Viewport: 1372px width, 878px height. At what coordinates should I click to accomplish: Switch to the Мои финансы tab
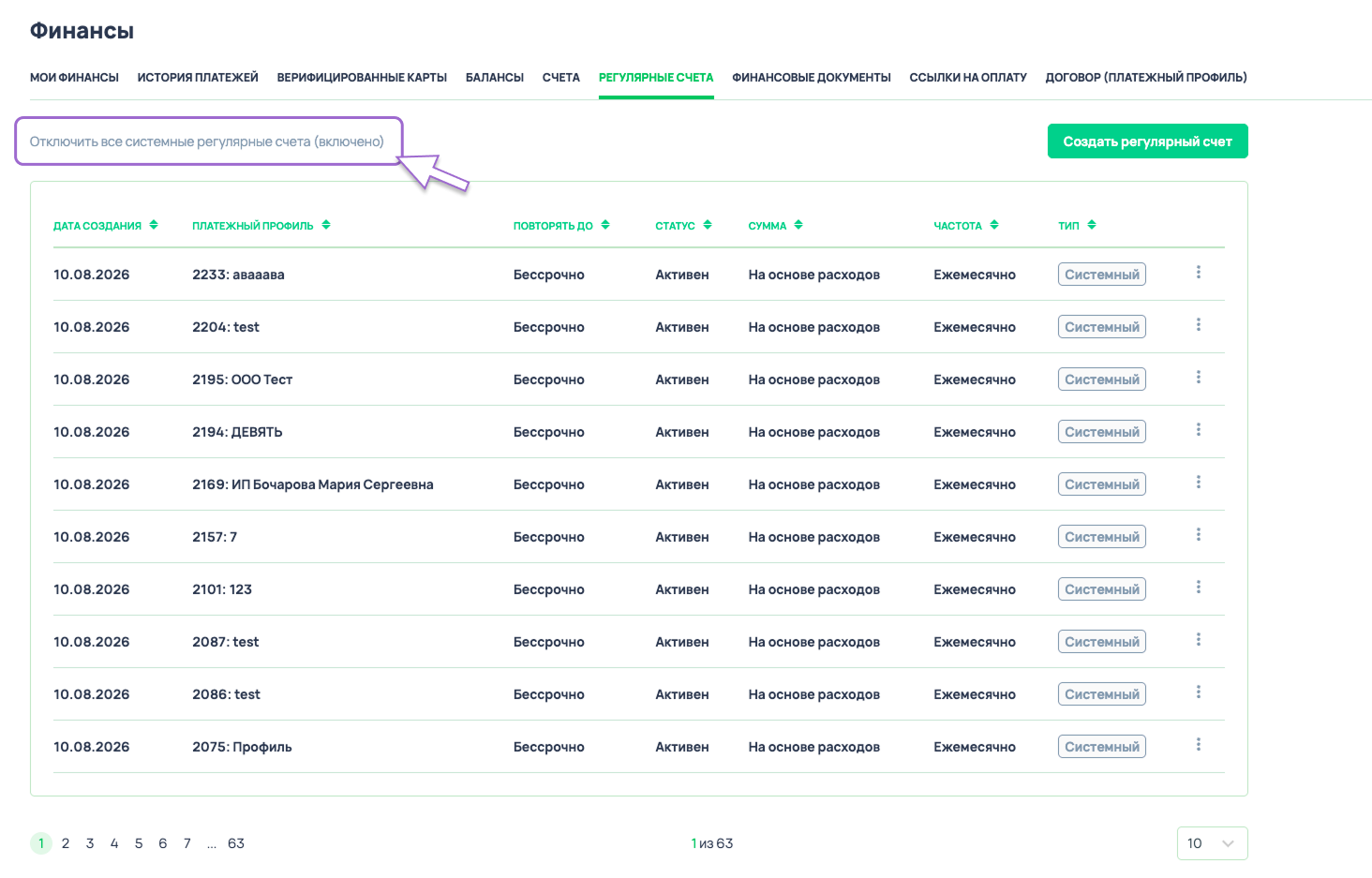tap(74, 78)
